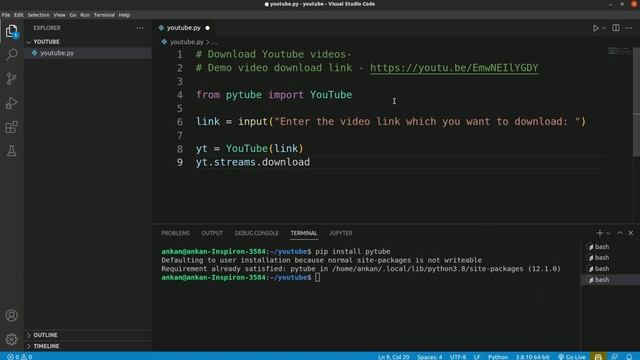This screenshot has height=360, width=640.
Task: Open the Help menu
Action: coord(124,15)
